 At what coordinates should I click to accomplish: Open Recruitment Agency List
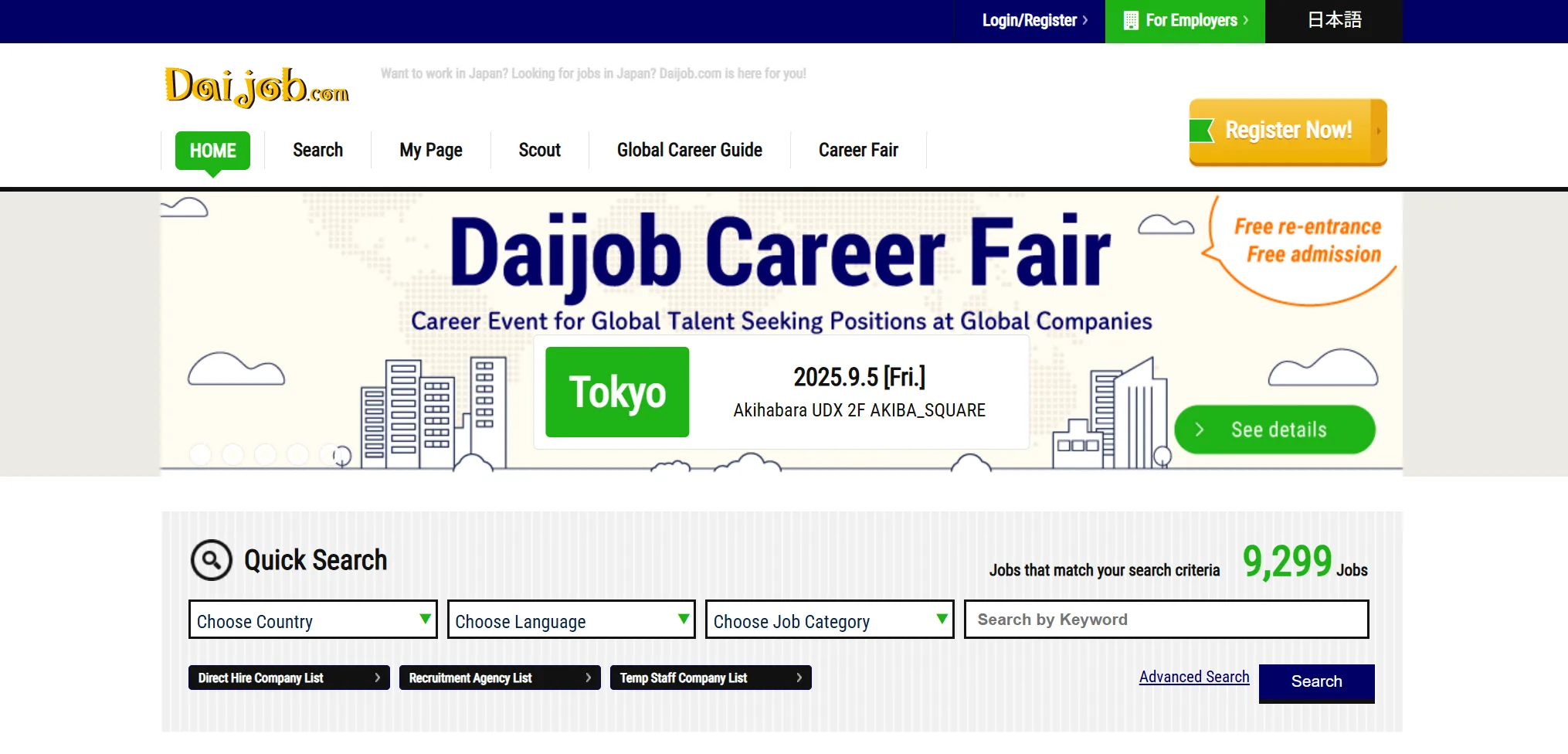pyautogui.click(x=500, y=678)
